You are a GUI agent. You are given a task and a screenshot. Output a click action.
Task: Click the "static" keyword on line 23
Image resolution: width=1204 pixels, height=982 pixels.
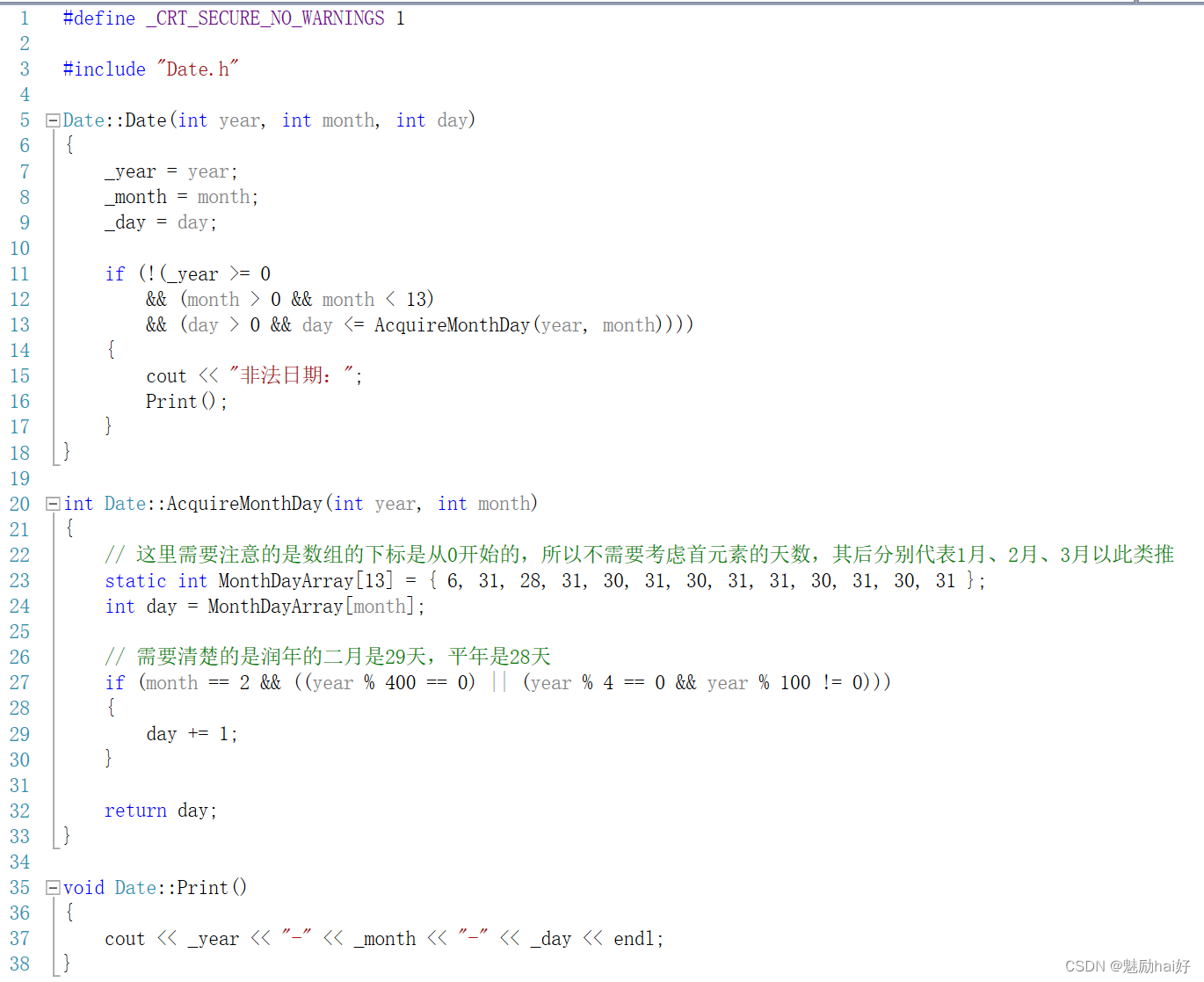click(x=135, y=581)
